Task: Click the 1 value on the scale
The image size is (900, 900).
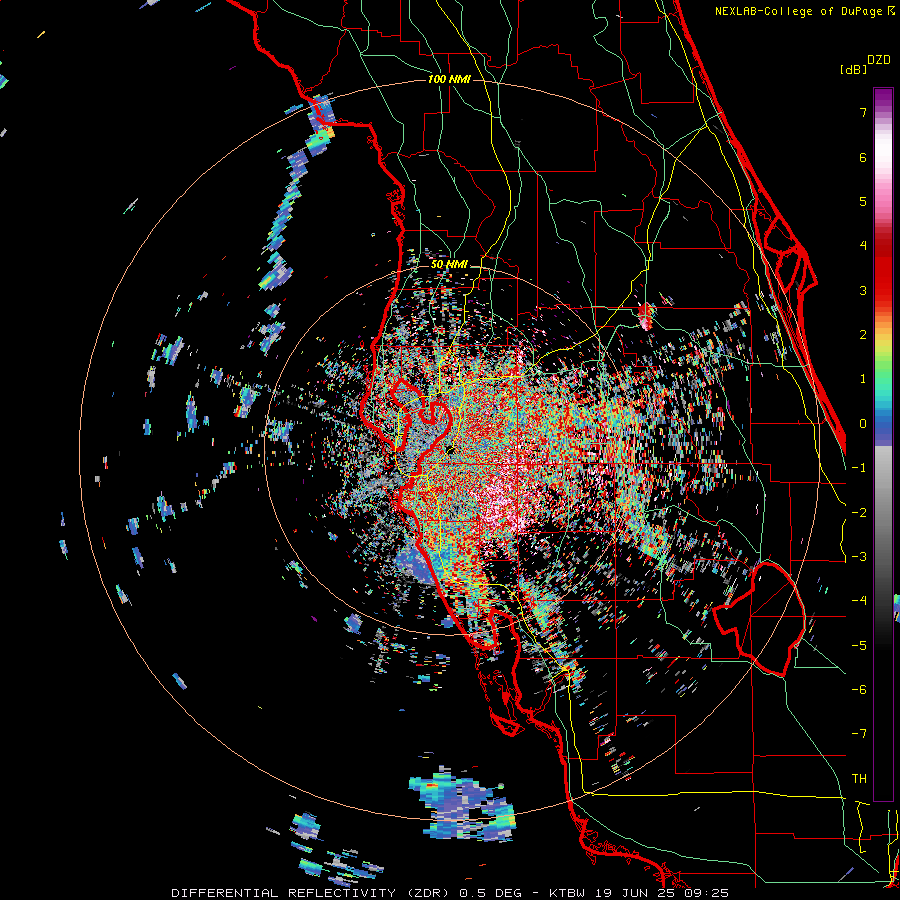Action: click(863, 379)
